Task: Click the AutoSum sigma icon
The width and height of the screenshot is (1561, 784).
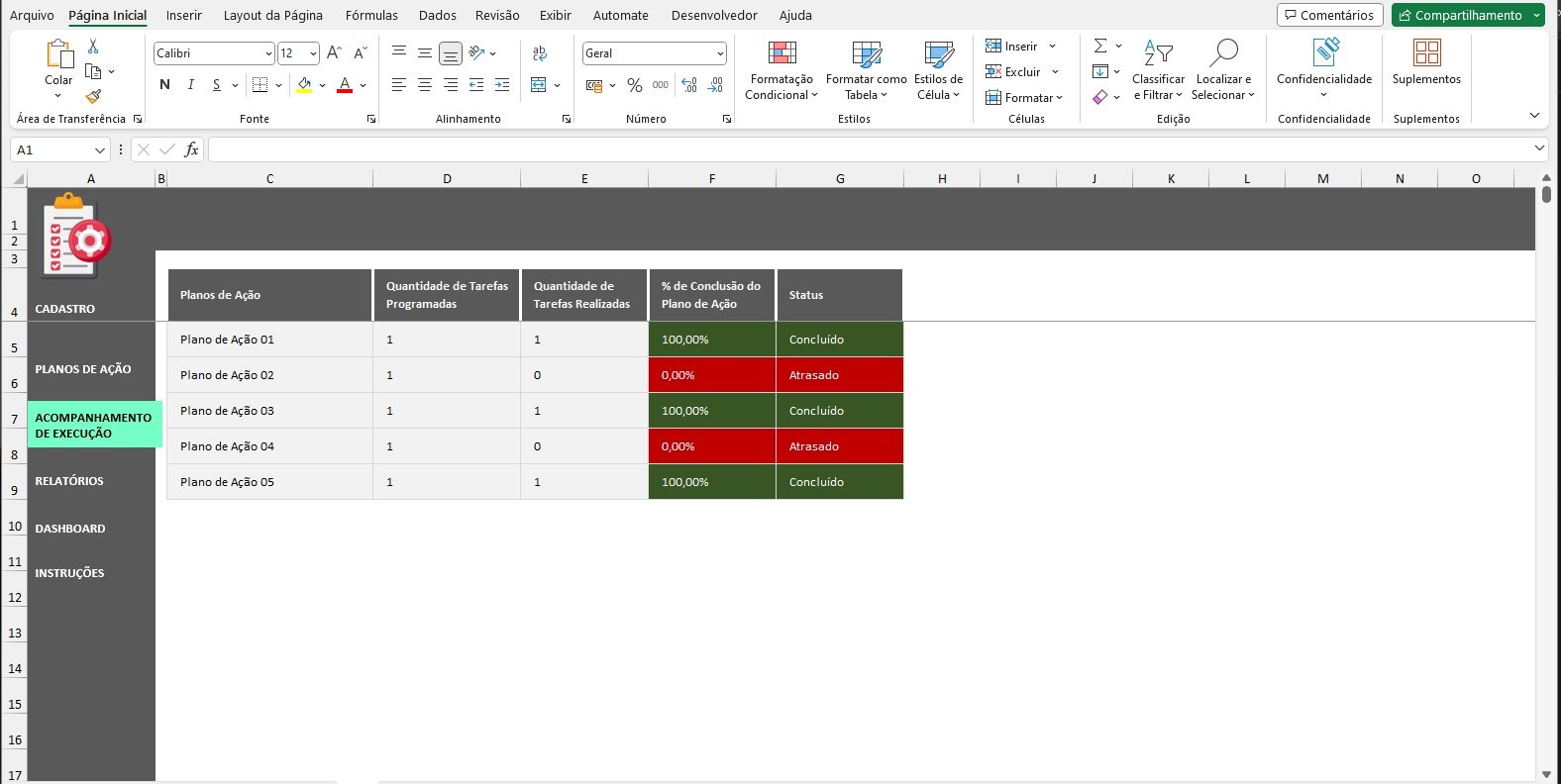Action: pyautogui.click(x=1099, y=47)
